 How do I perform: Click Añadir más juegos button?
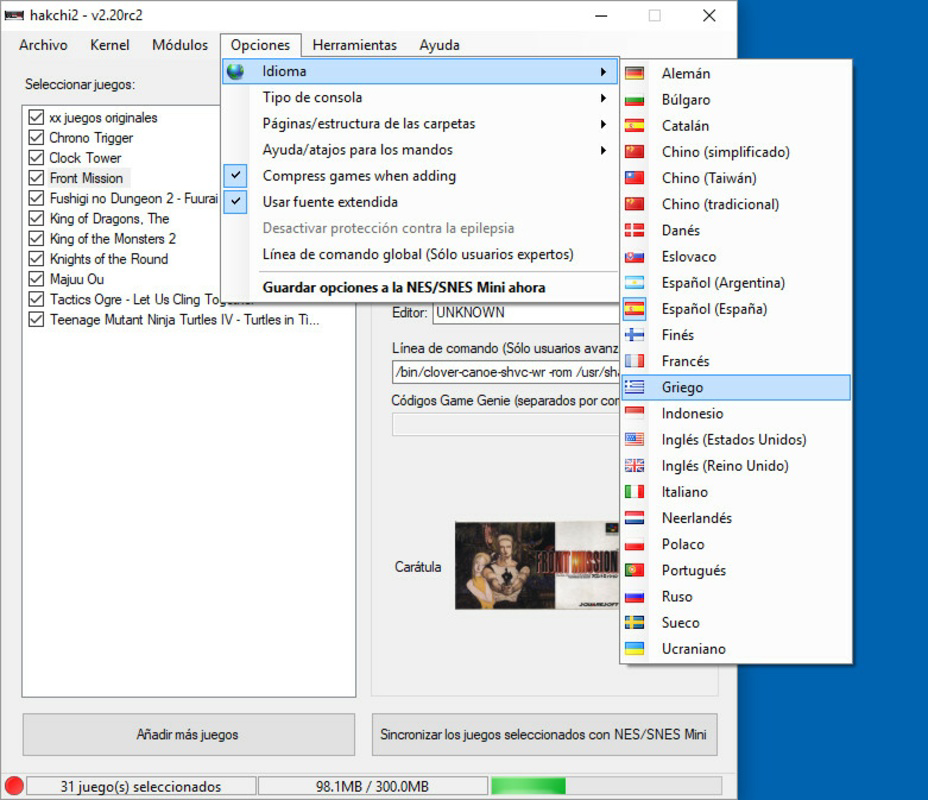pyautogui.click(x=189, y=734)
